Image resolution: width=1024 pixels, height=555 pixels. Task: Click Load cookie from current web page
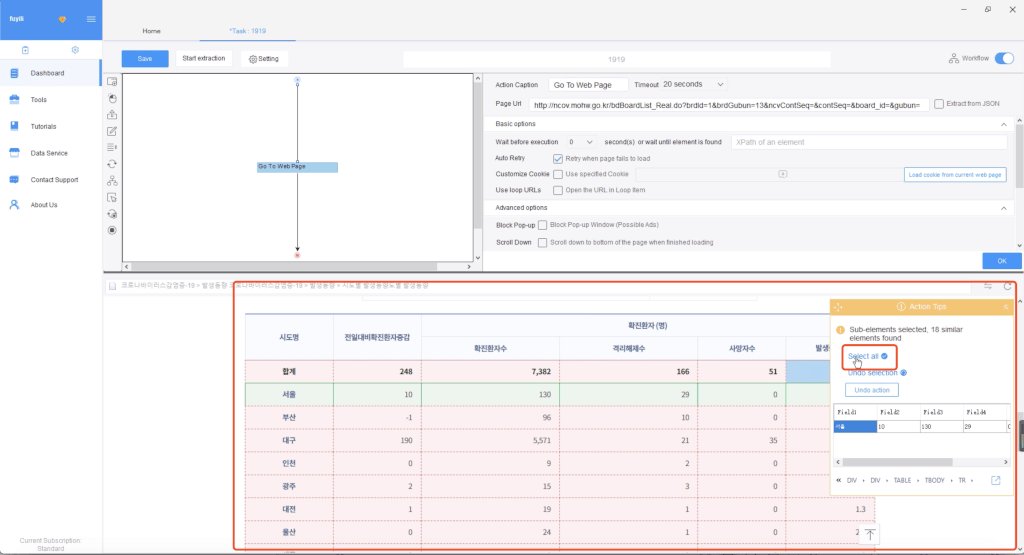(x=955, y=175)
